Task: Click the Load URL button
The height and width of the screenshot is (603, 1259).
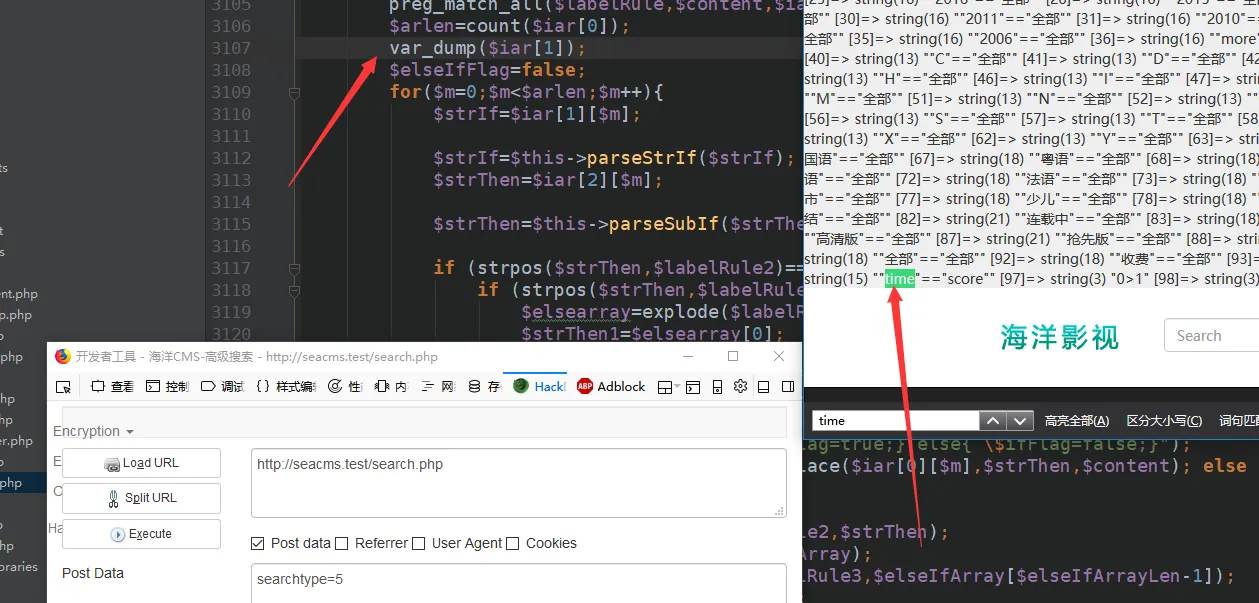Action: click(x=141, y=463)
